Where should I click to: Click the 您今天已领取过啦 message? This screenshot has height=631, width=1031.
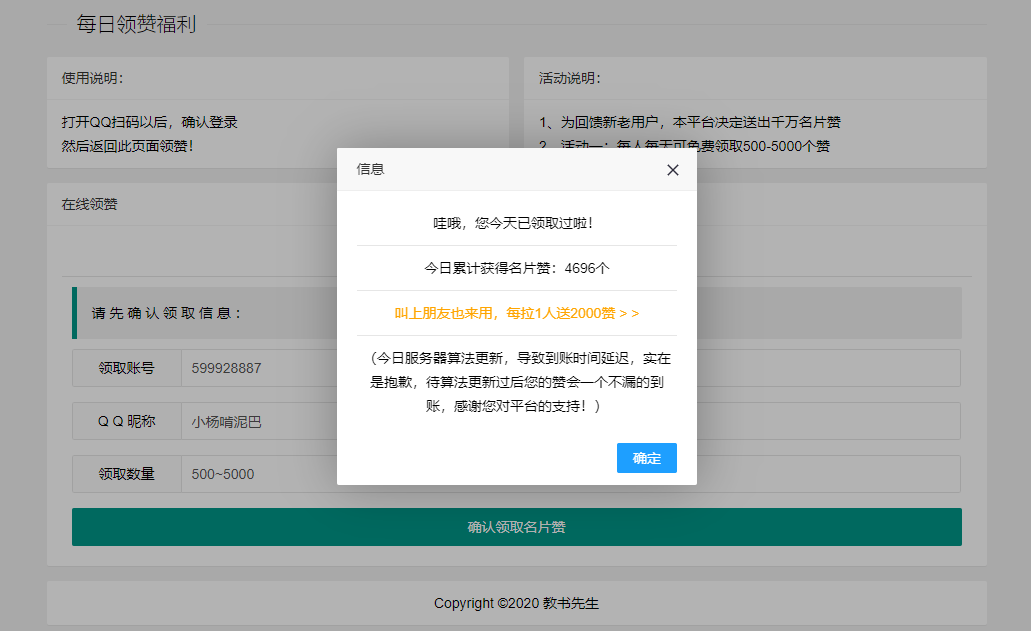(516, 223)
